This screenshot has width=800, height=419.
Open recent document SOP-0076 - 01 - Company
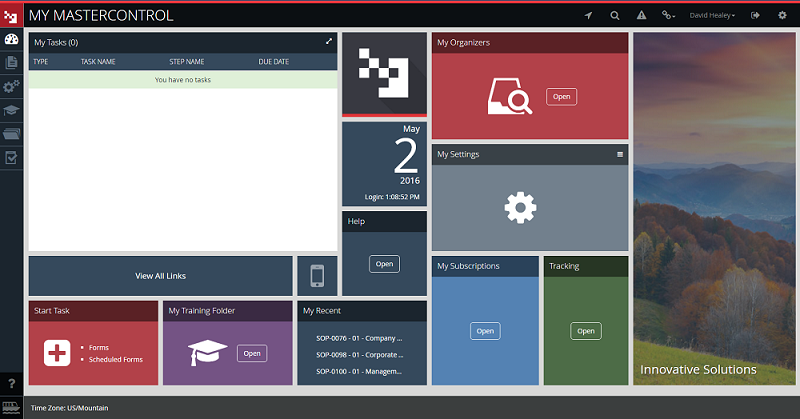(x=359, y=338)
